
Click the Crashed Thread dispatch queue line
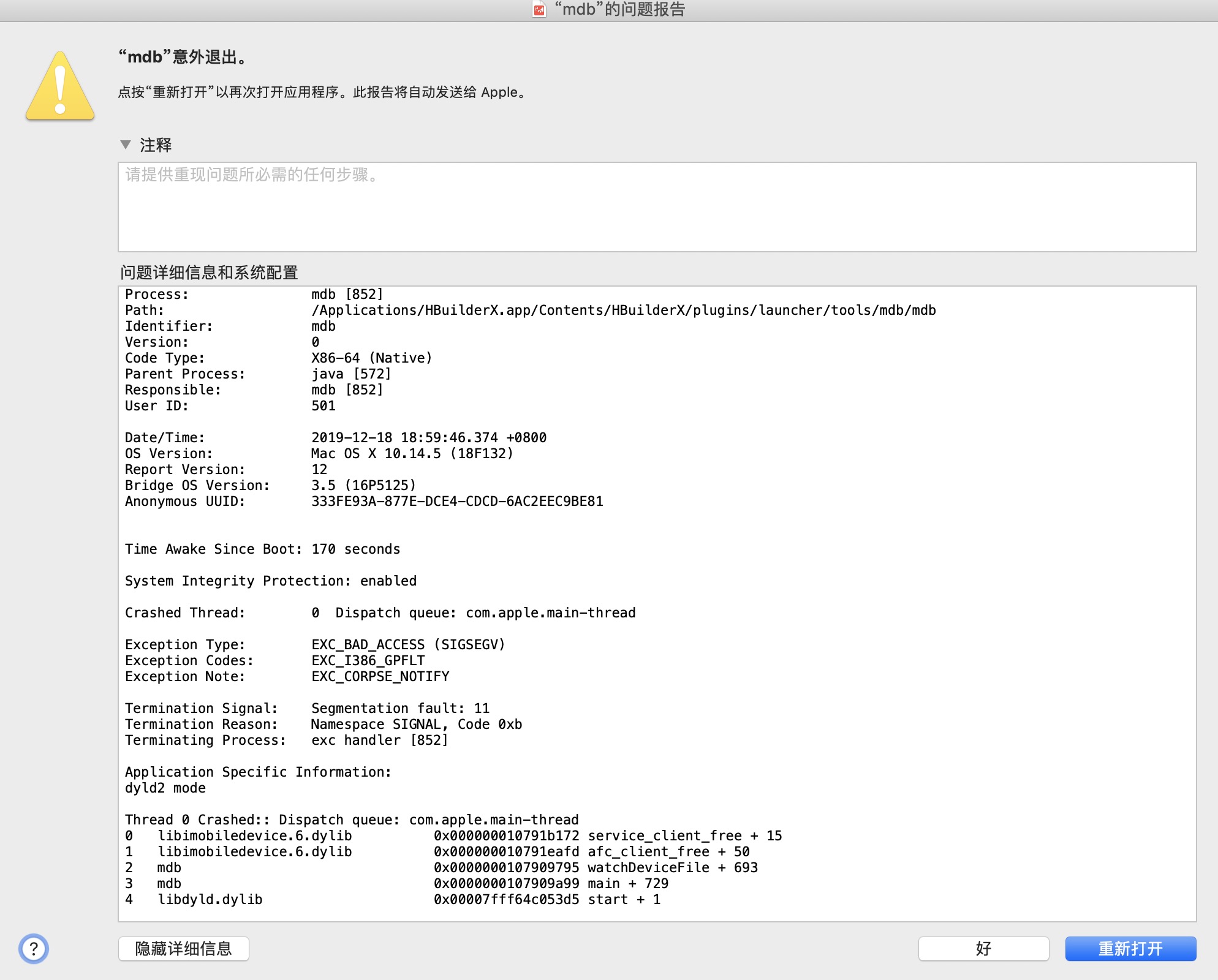pyautogui.click(x=380, y=613)
